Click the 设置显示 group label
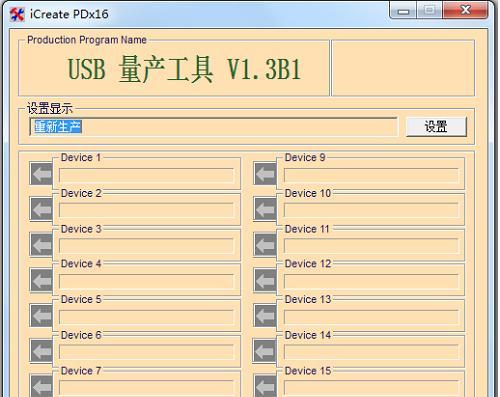The image size is (500, 397). (x=50, y=109)
